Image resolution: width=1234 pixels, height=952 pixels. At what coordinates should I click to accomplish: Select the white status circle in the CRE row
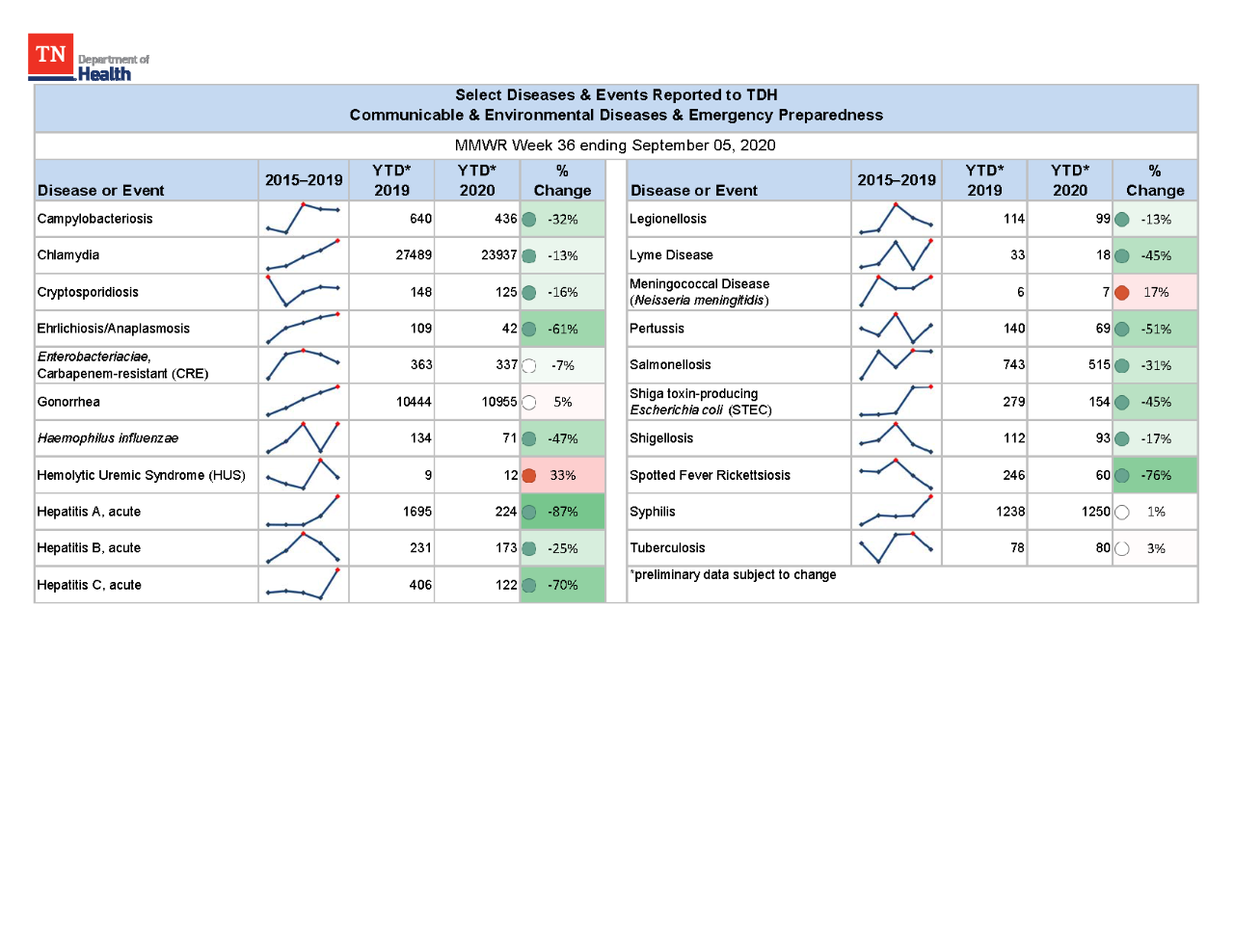[x=529, y=366]
